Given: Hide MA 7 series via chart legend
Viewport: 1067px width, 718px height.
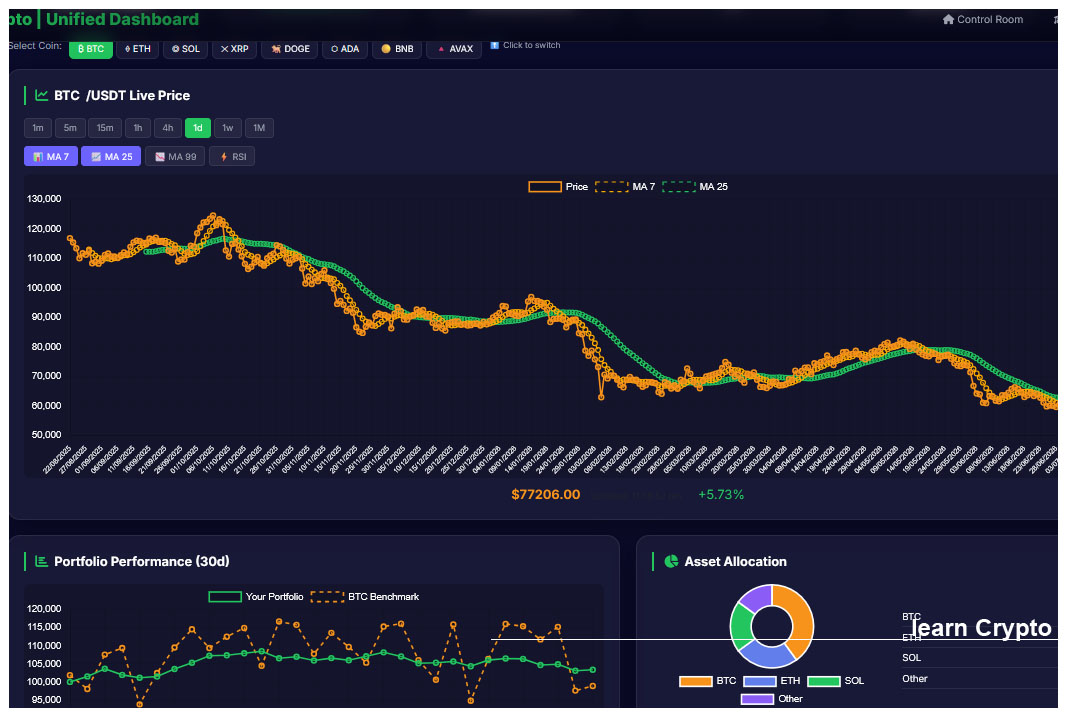Looking at the screenshot, I should coord(625,186).
